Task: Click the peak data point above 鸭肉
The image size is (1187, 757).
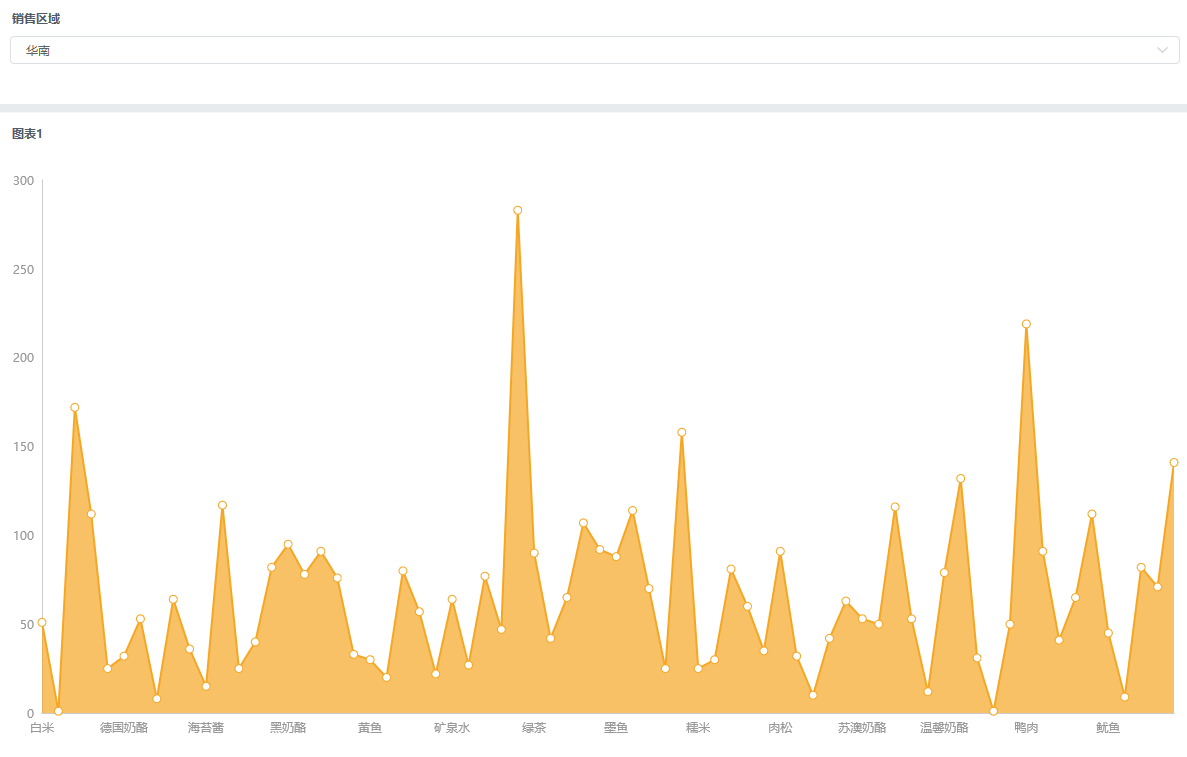Action: click(1027, 324)
